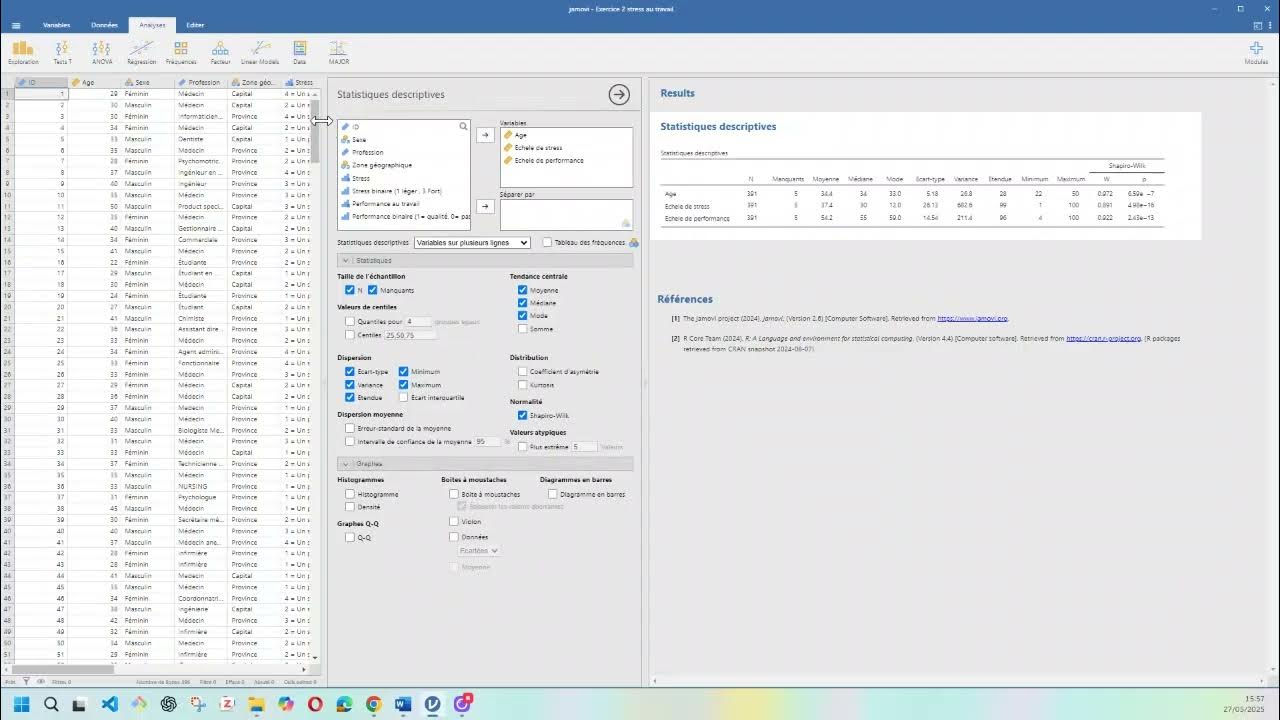Viewport: 1280px width, 720px height.
Task: Open the Régression analysis menu
Action: [141, 52]
